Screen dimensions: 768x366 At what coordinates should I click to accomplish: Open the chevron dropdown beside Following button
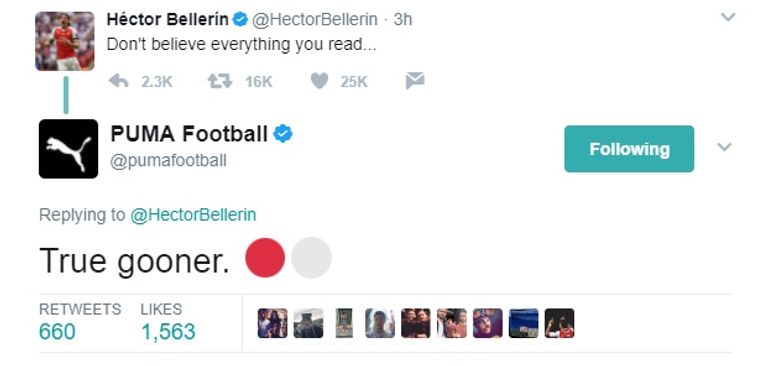tap(724, 147)
